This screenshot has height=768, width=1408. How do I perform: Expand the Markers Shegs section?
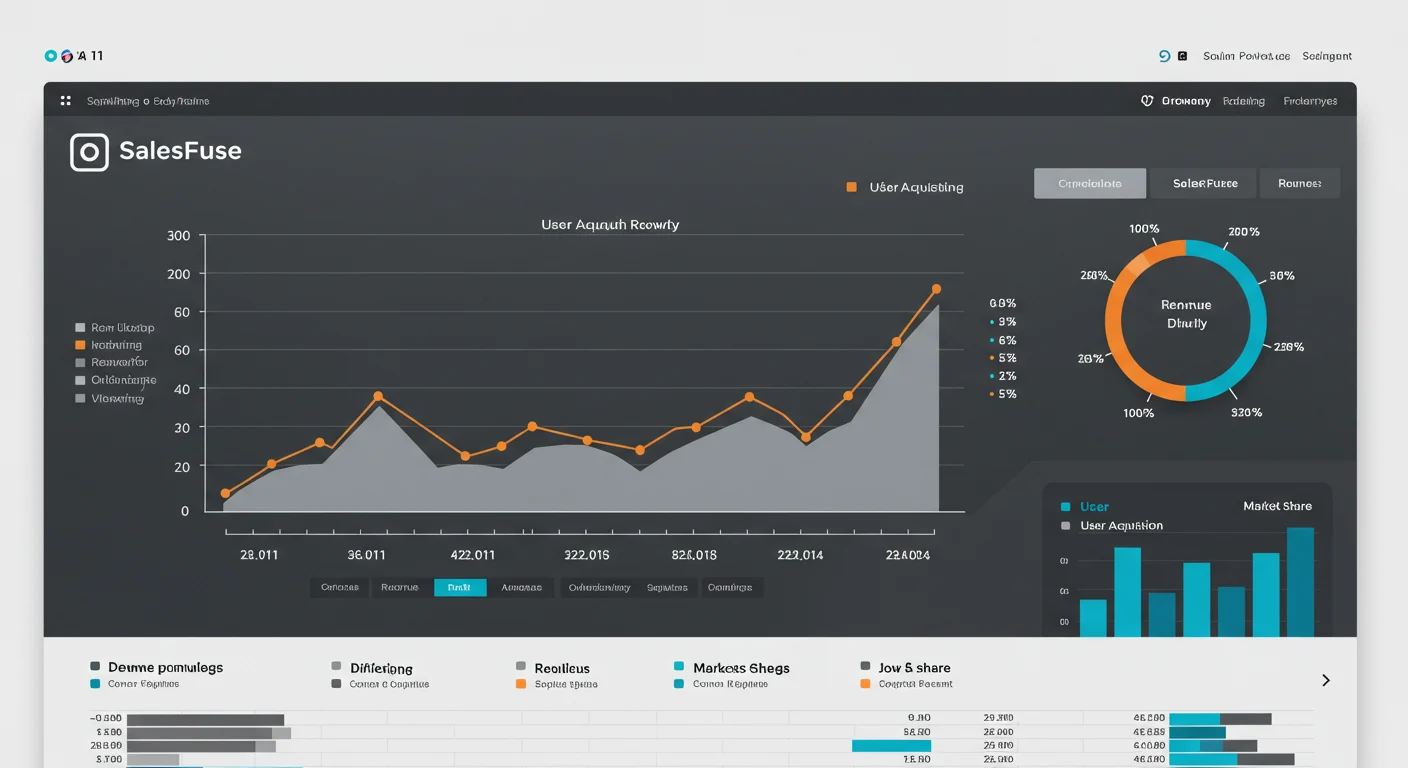coord(740,668)
